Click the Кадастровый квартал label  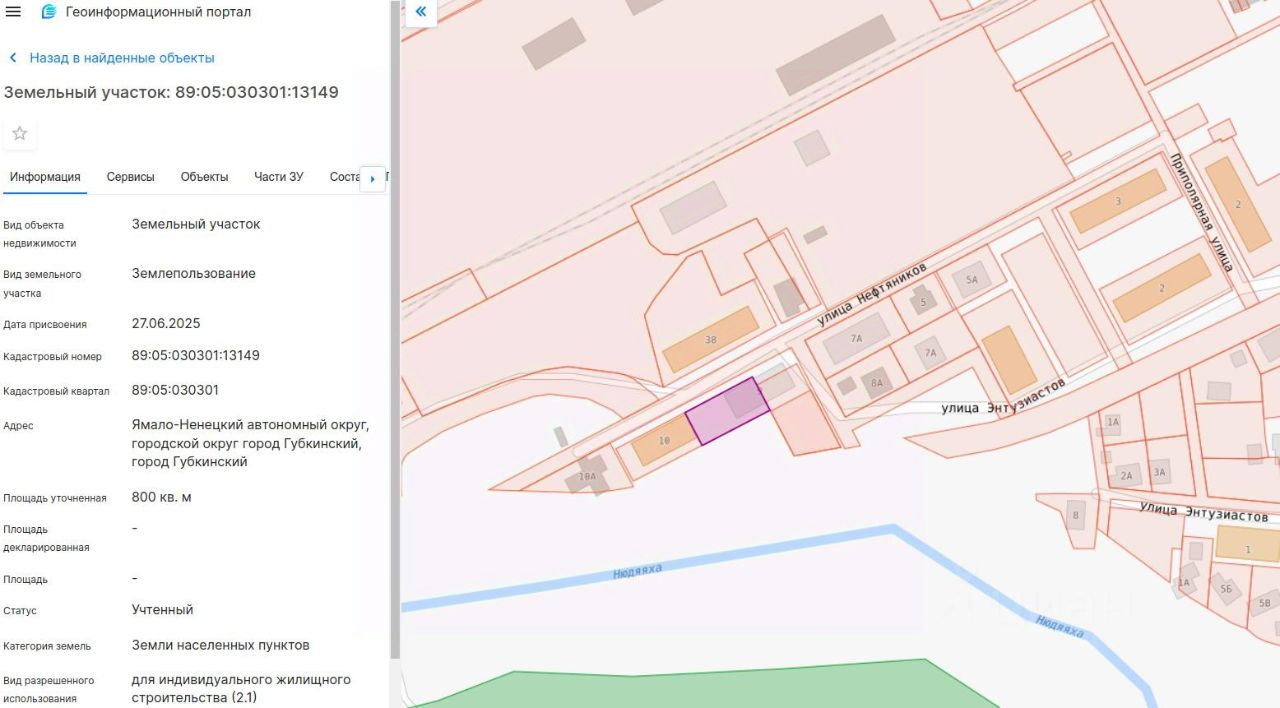[x=56, y=391]
